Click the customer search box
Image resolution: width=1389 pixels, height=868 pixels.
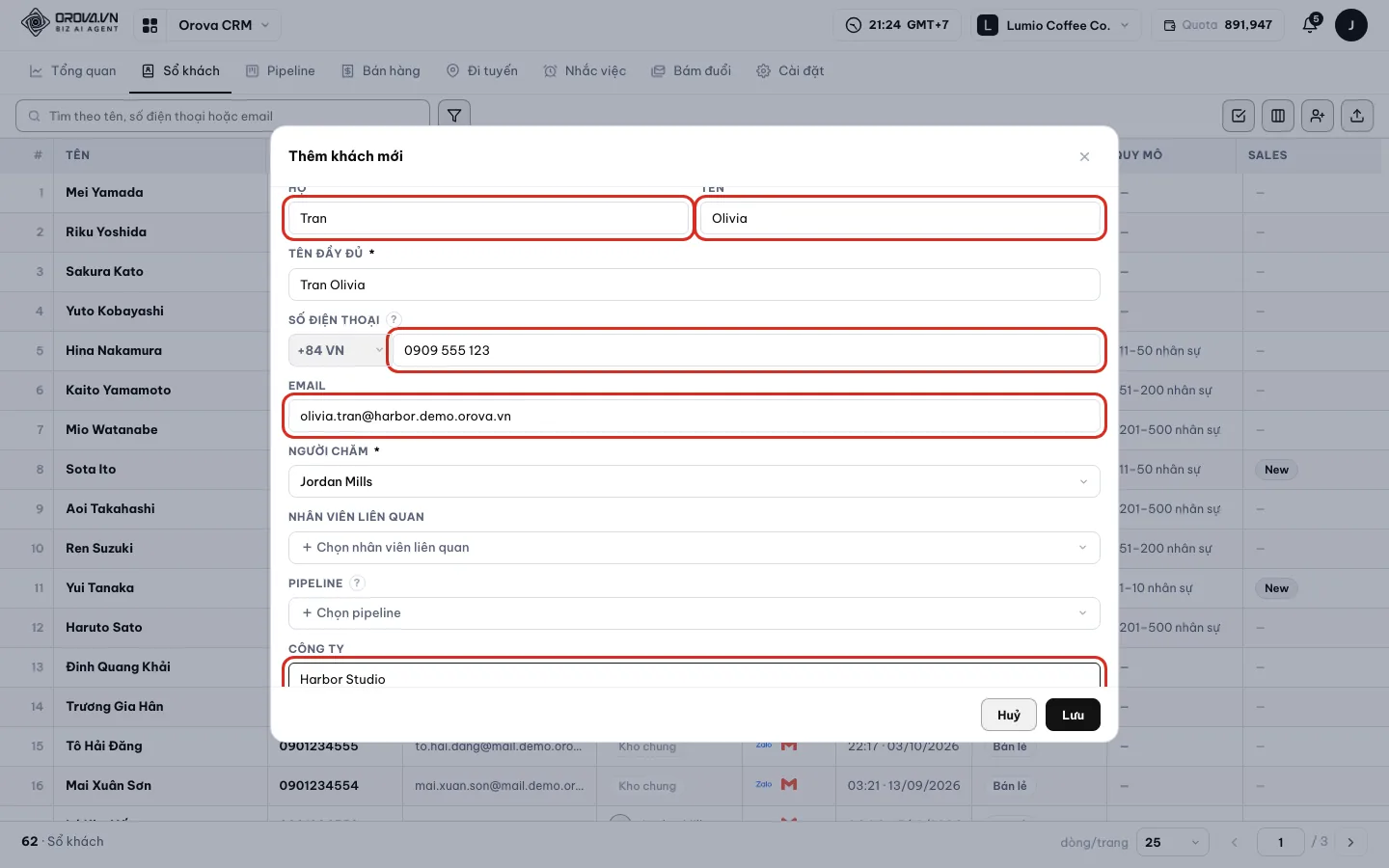click(x=223, y=116)
